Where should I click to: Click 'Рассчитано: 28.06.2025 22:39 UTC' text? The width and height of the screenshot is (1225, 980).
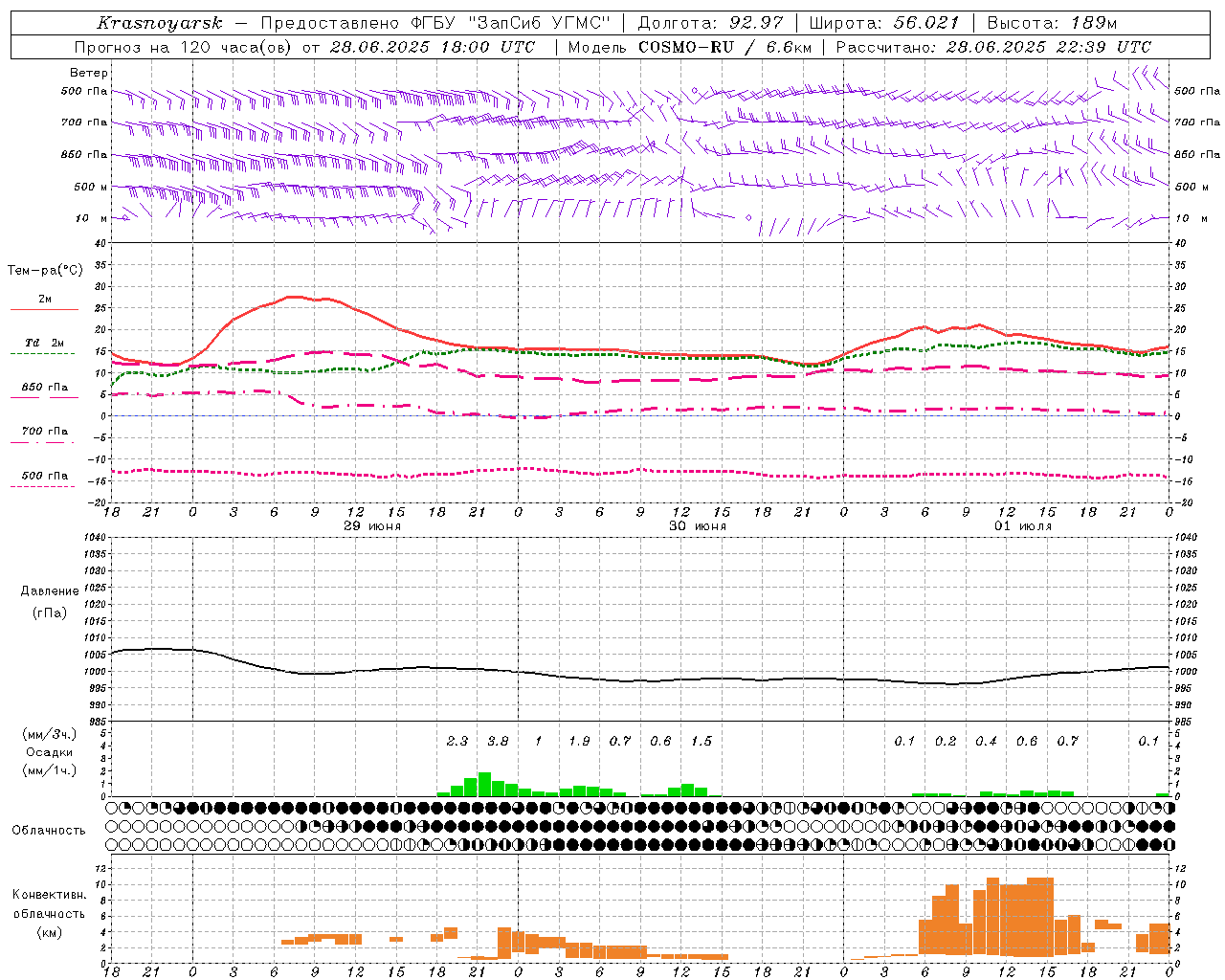pyautogui.click(x=993, y=47)
